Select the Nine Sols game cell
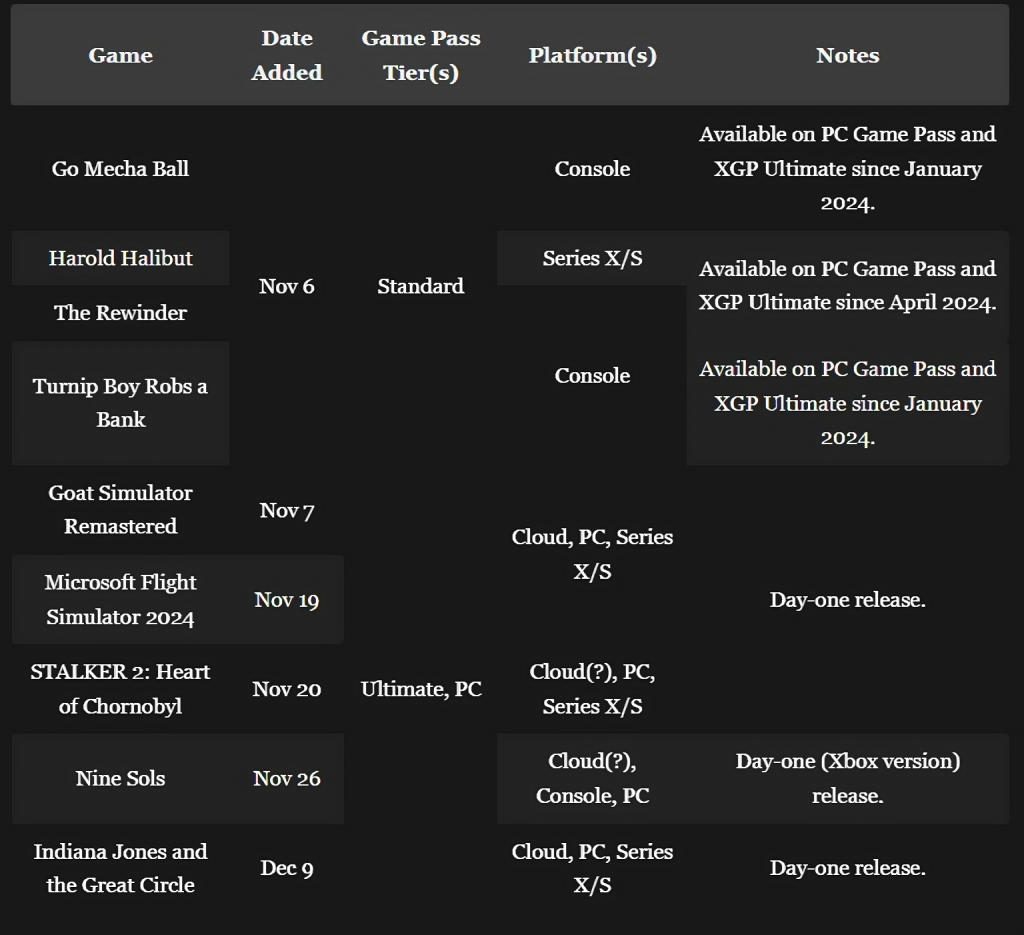 pyautogui.click(x=120, y=778)
